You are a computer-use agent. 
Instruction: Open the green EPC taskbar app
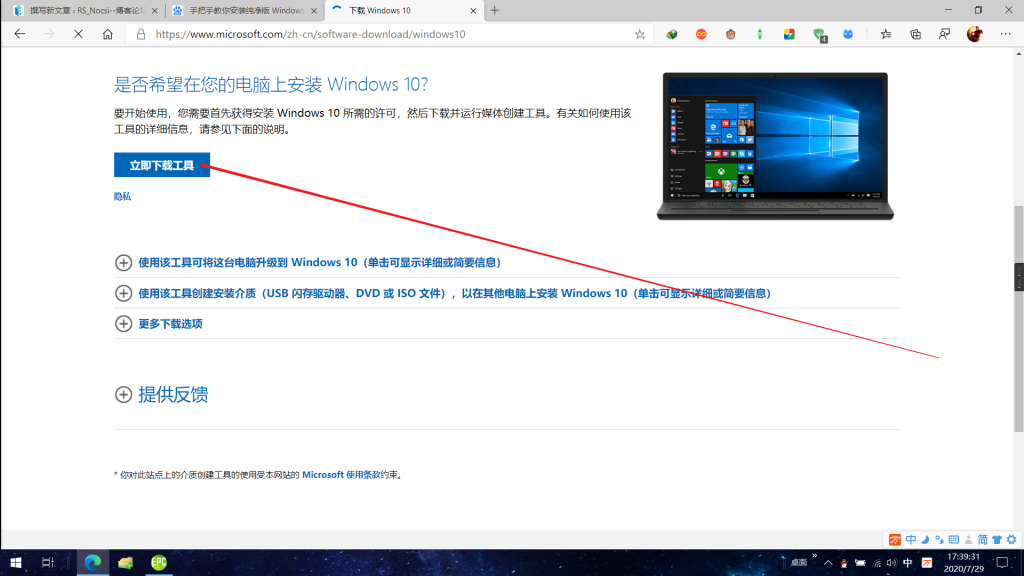[159, 562]
